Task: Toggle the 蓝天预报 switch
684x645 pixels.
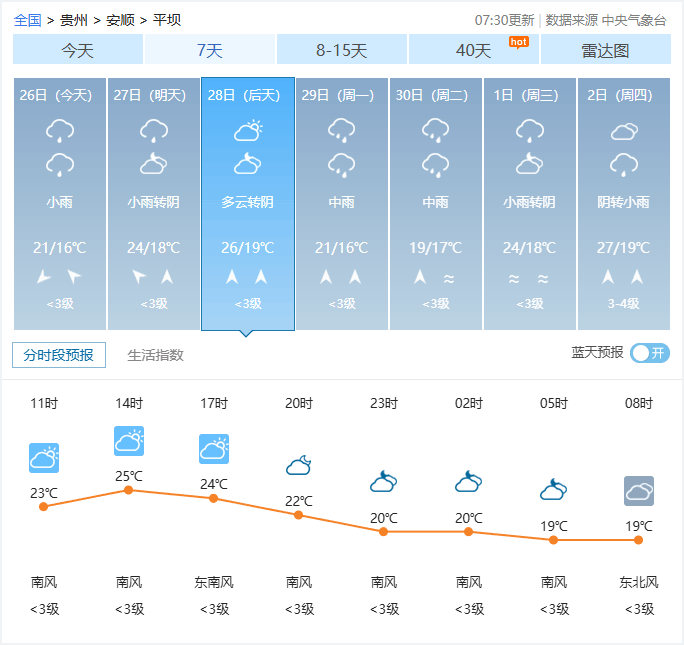Action: pos(649,353)
